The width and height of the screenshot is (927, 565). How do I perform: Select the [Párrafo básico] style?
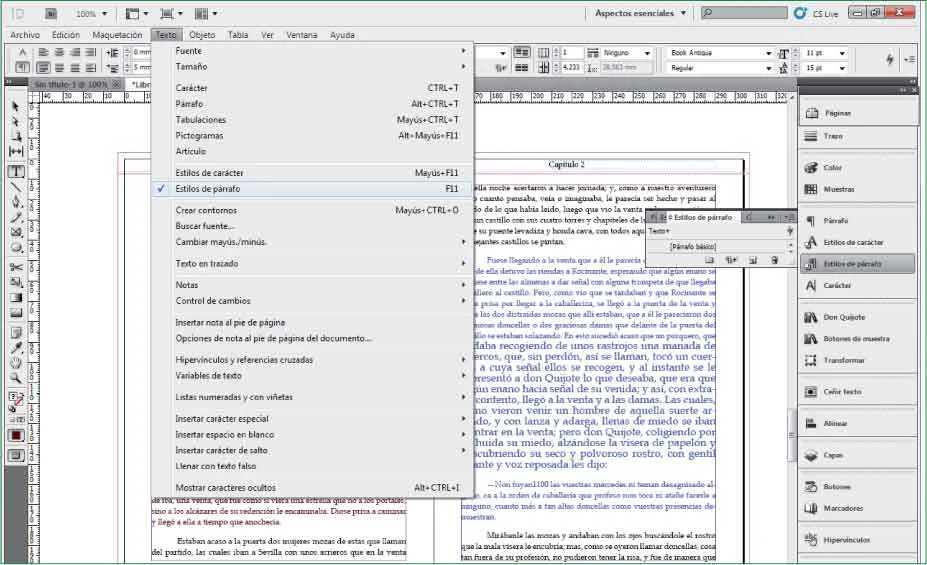[x=692, y=246]
